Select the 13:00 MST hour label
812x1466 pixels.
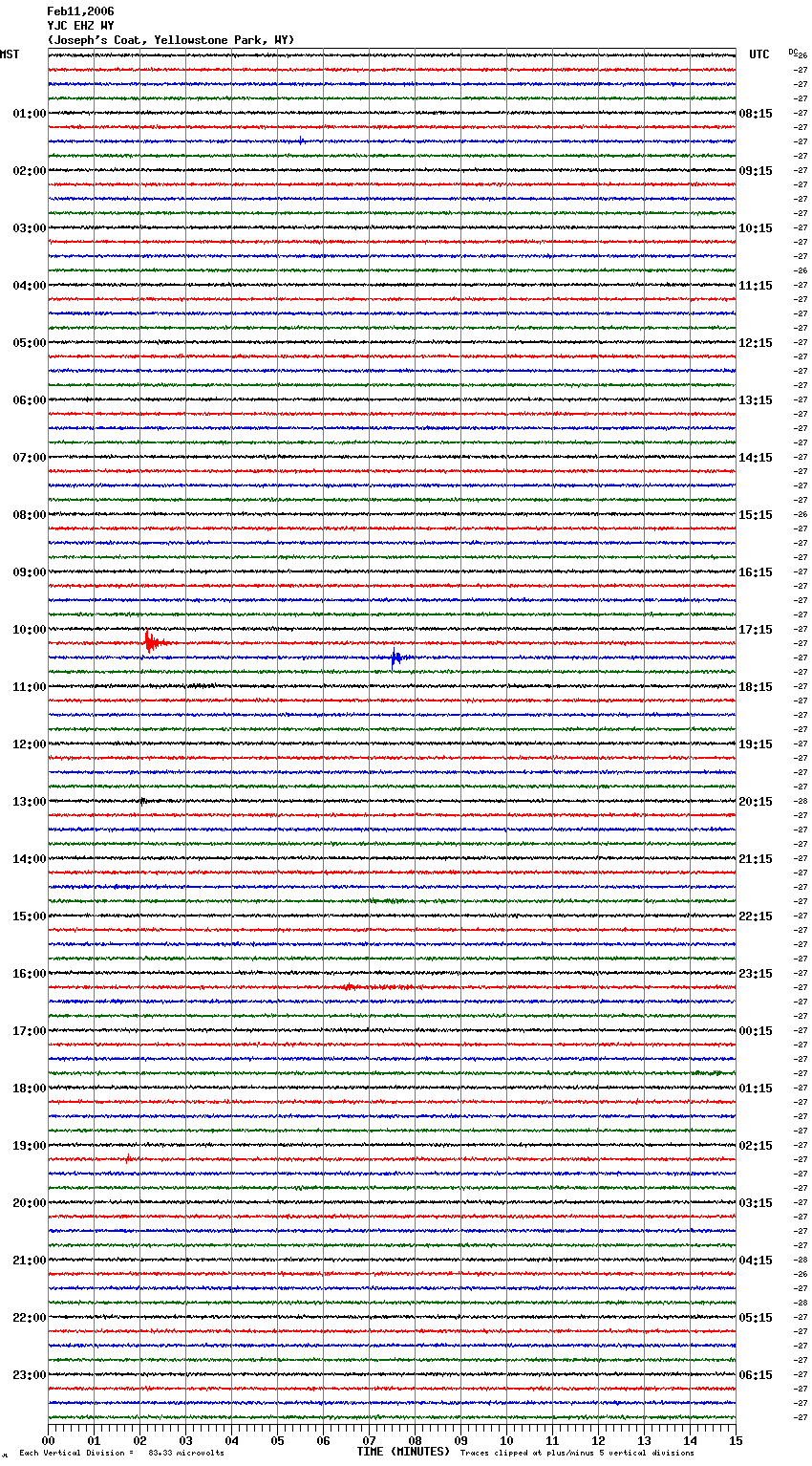point(29,802)
